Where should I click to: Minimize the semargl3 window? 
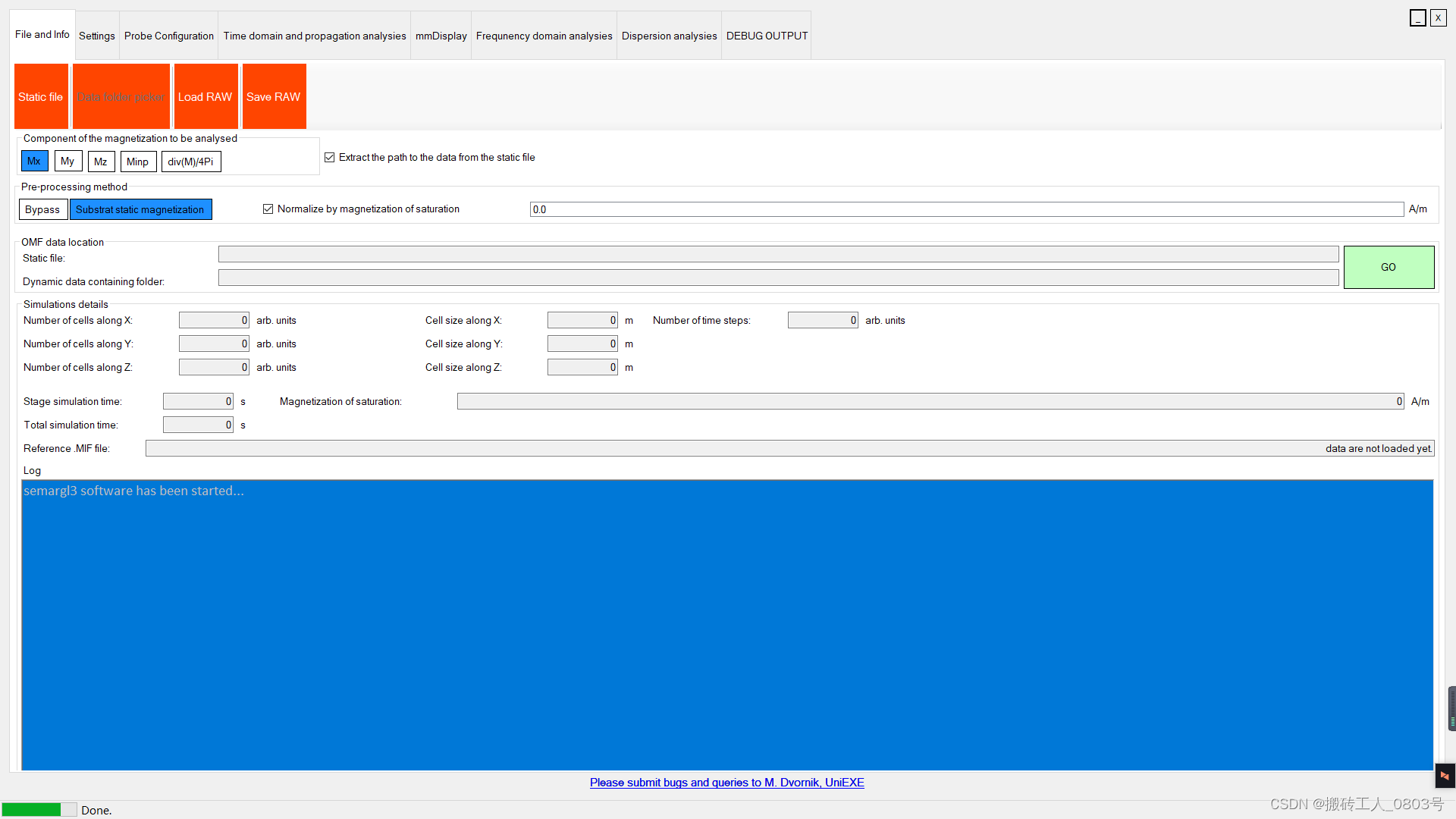pyautogui.click(x=1418, y=18)
